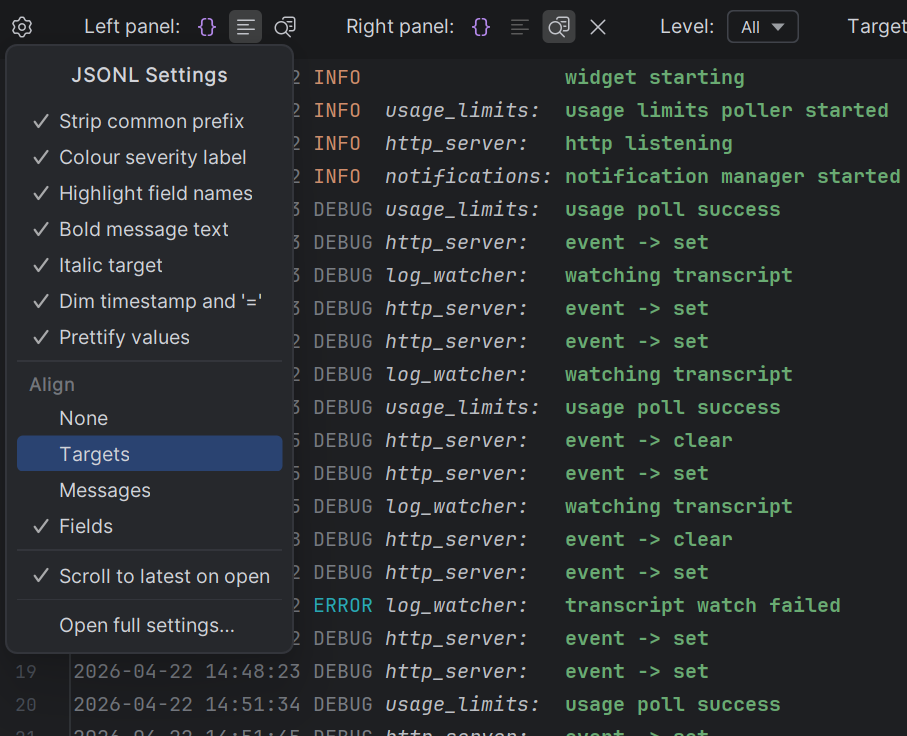Viewport: 907px width, 736px height.
Task: Switch right panel to raw JSON view
Action: [480, 26]
